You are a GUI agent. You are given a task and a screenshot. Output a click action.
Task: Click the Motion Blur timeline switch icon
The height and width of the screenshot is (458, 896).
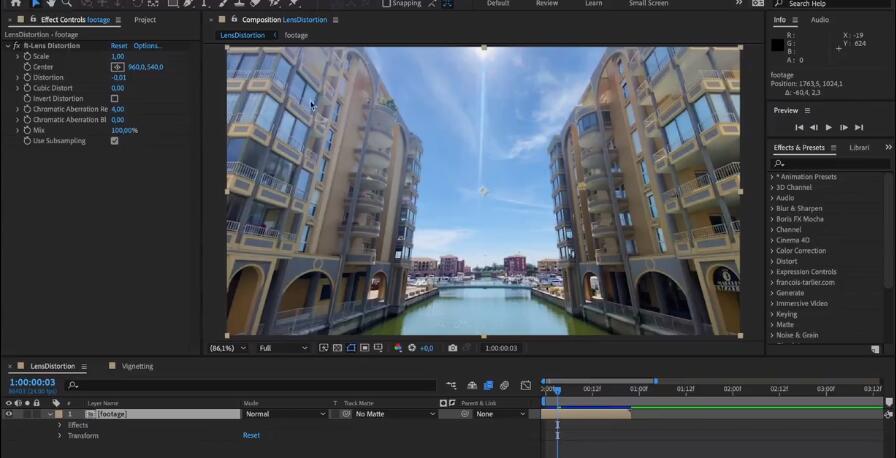(504, 385)
